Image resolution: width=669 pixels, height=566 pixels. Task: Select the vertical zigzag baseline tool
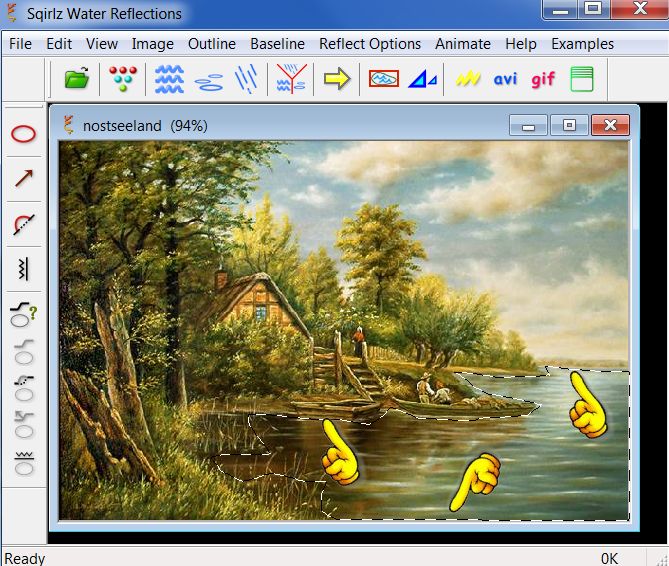(24, 269)
